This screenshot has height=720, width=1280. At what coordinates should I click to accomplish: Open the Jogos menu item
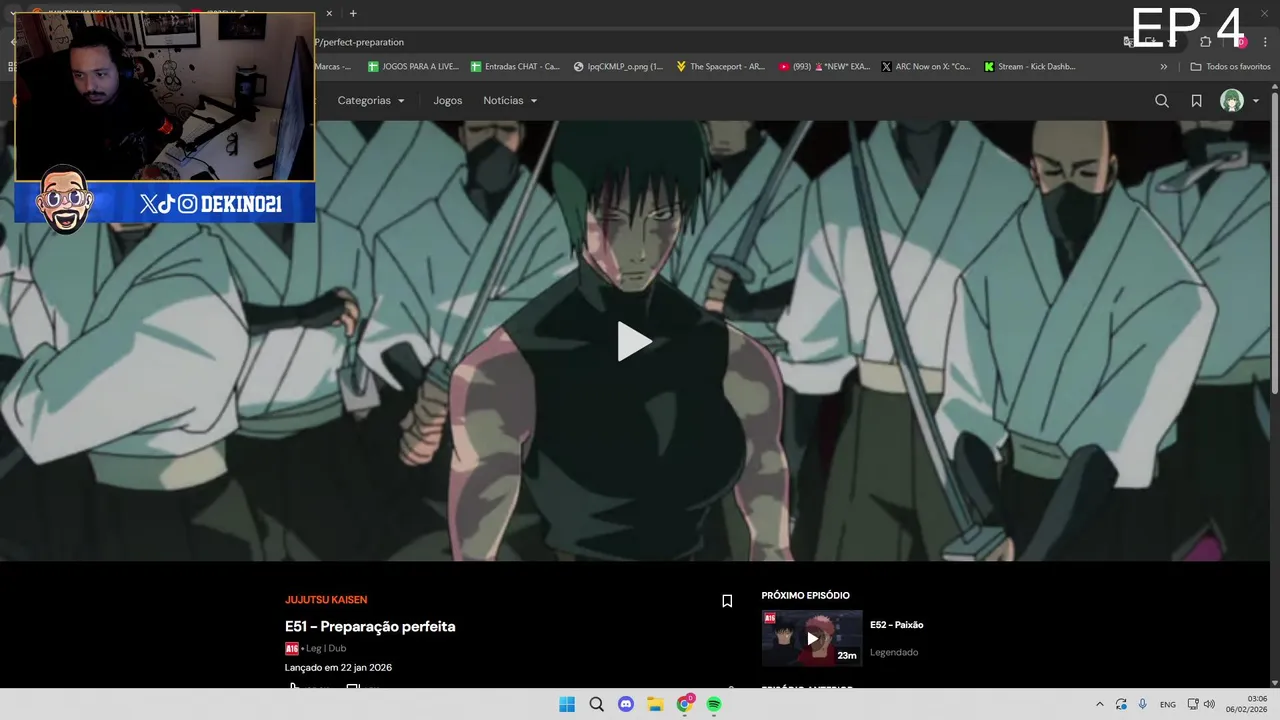[x=448, y=101]
